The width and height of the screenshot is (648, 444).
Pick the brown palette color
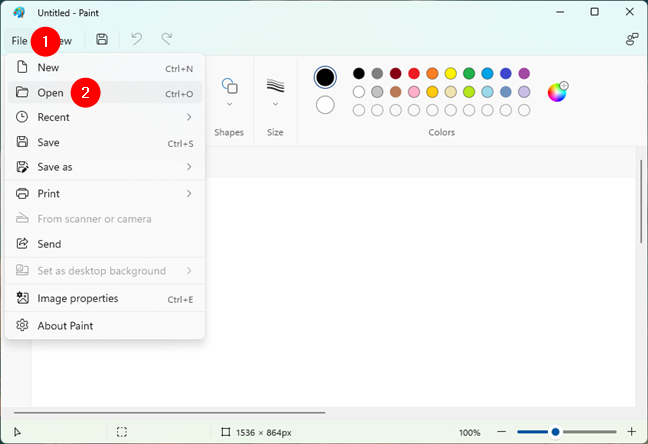pos(395,92)
